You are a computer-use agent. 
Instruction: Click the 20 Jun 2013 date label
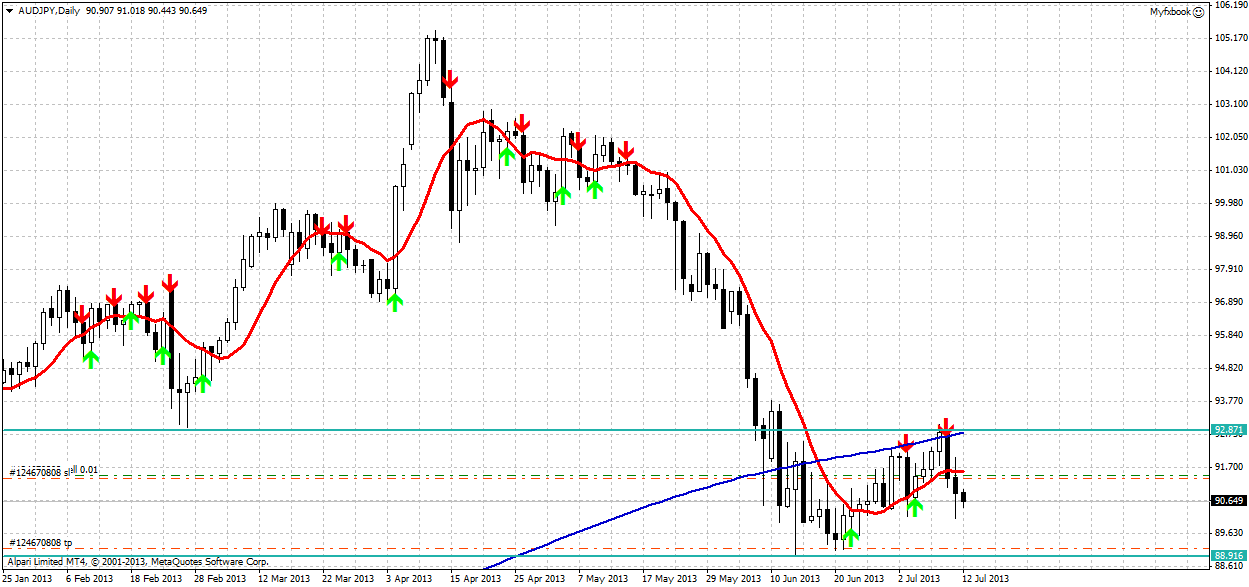click(x=858, y=579)
